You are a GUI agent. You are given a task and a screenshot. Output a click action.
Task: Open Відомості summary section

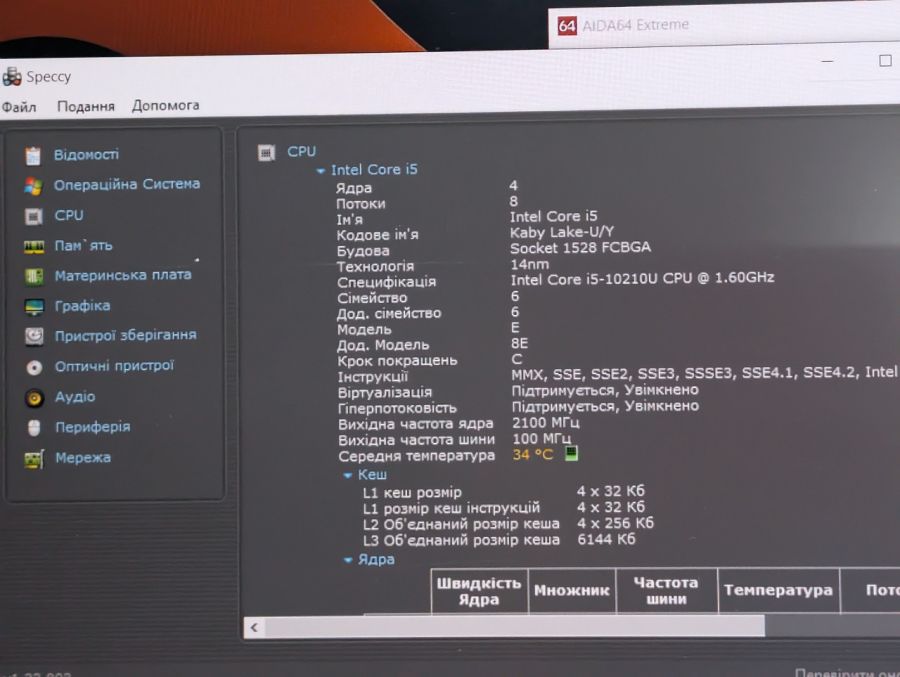86,154
